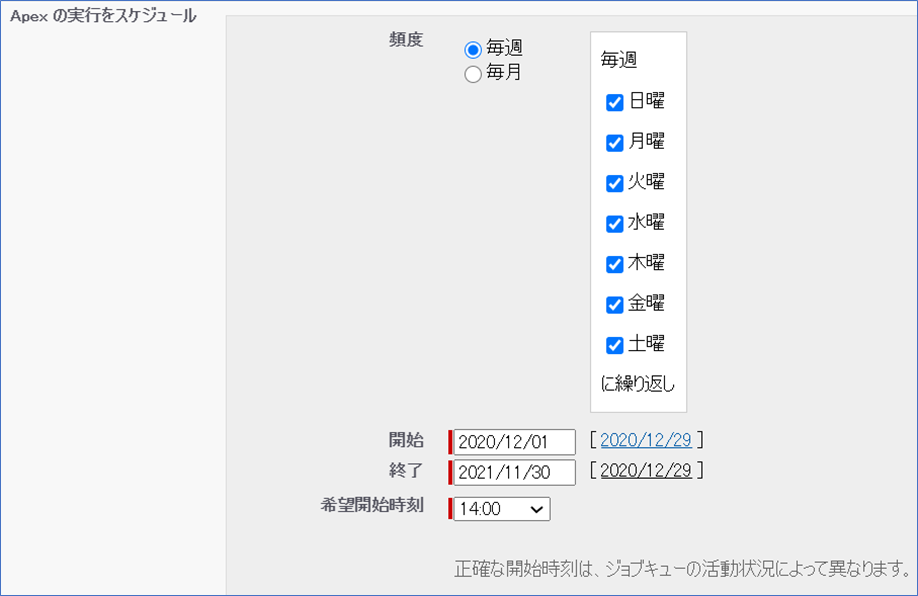This screenshot has height=596, width=918.
Task: Uncheck the 月曜 checkbox
Action: [615, 143]
